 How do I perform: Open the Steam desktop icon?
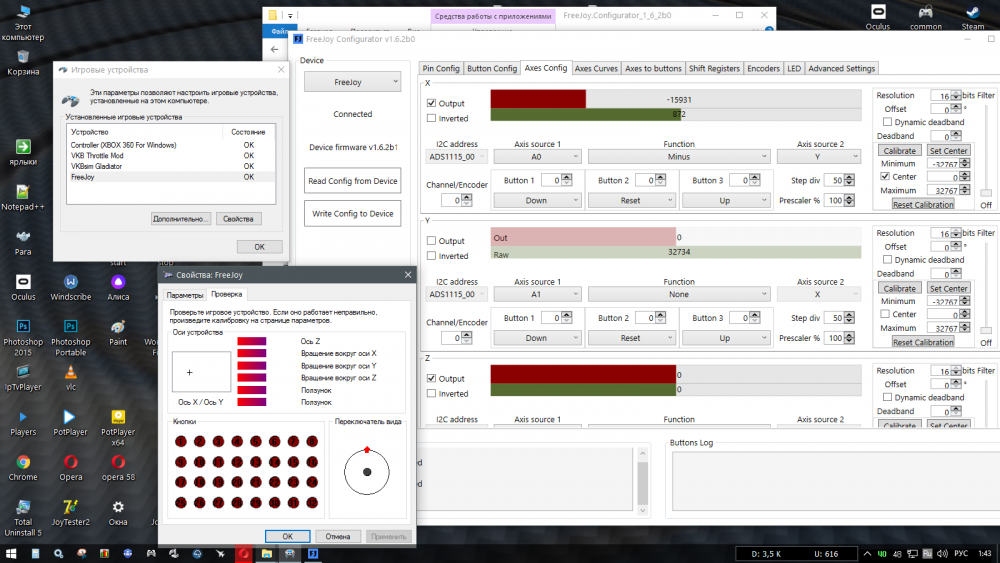[x=973, y=12]
